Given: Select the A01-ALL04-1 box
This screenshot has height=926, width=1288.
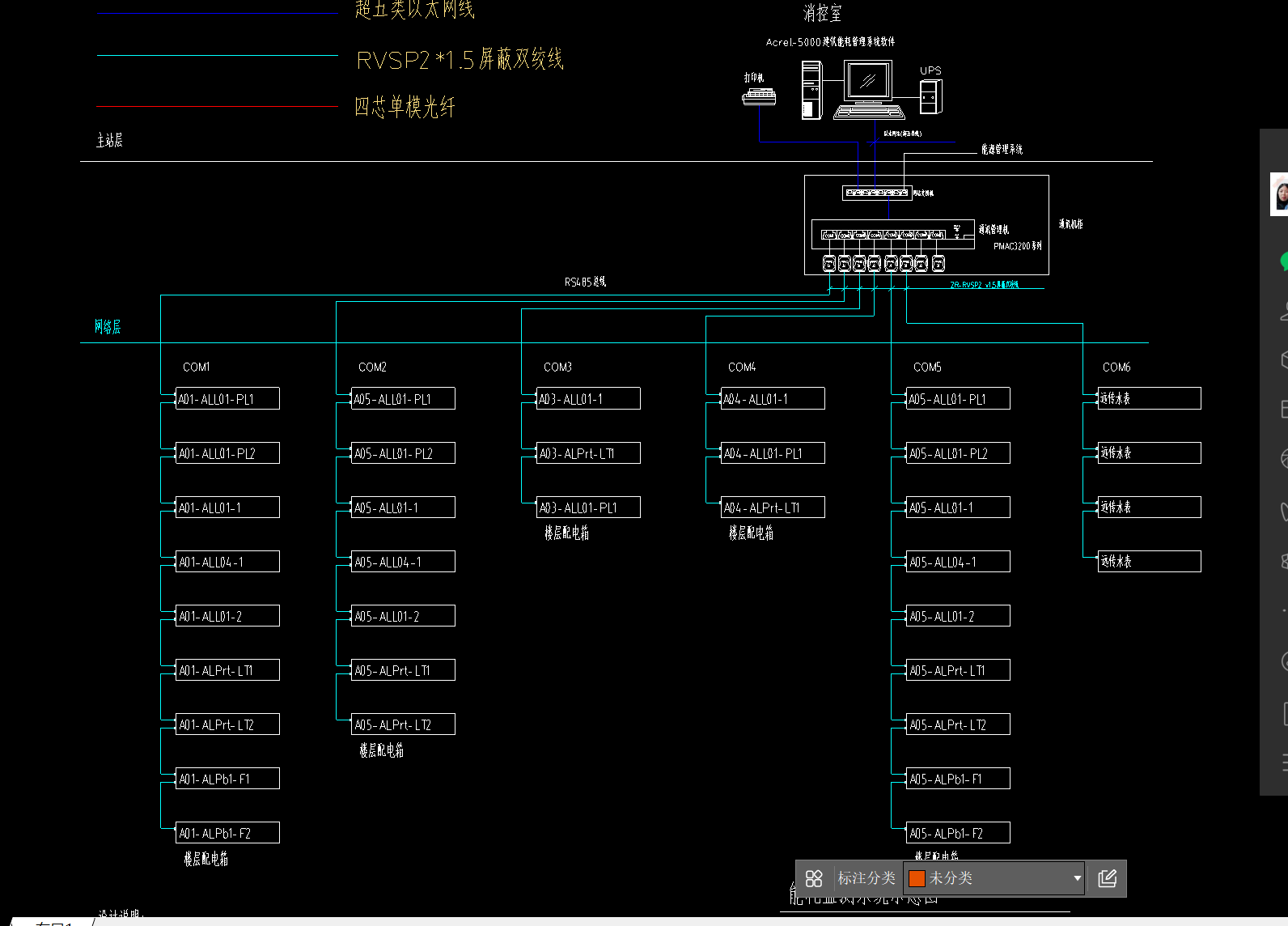Looking at the screenshot, I should tap(227, 561).
